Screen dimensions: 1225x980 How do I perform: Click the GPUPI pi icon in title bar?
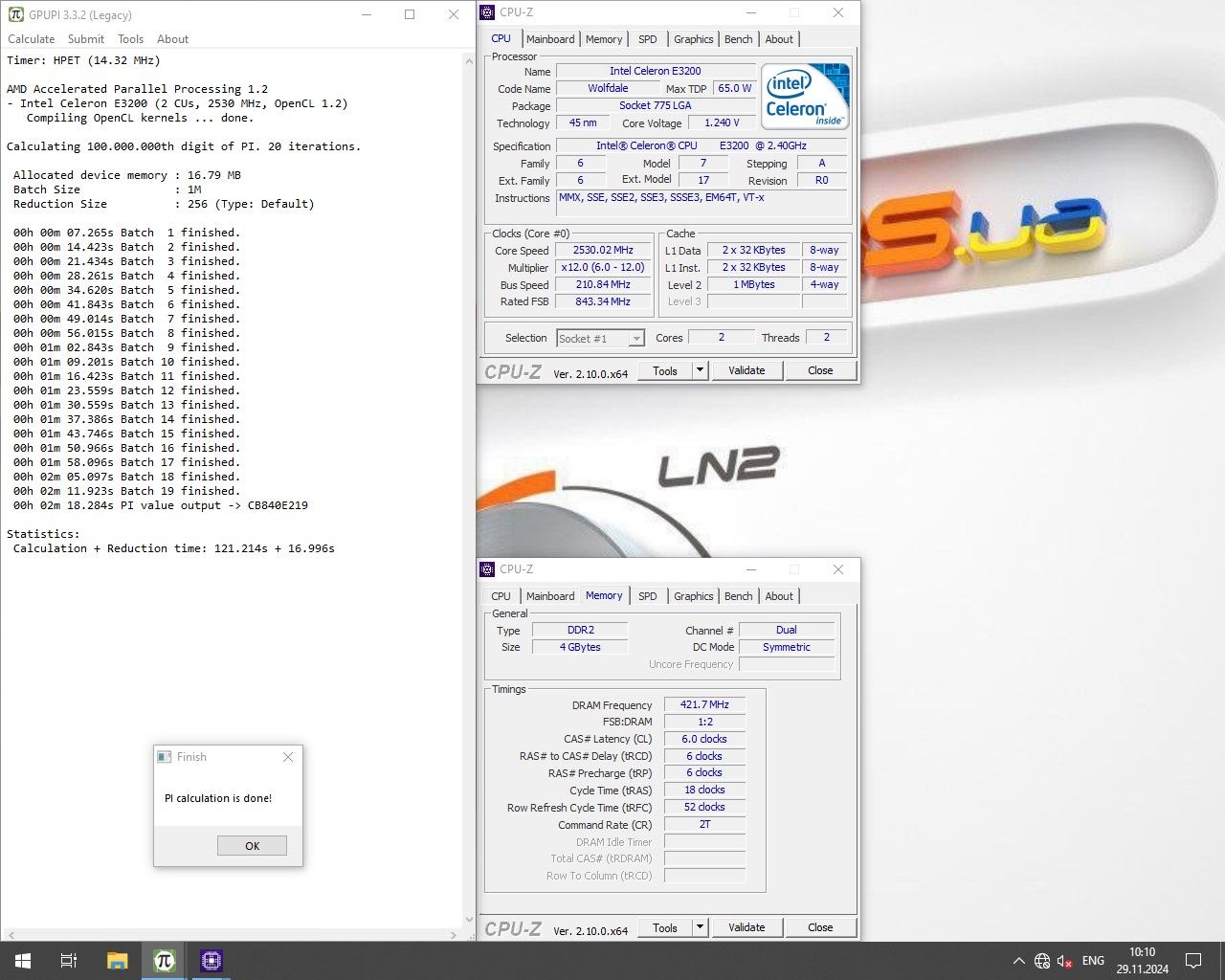[x=16, y=14]
